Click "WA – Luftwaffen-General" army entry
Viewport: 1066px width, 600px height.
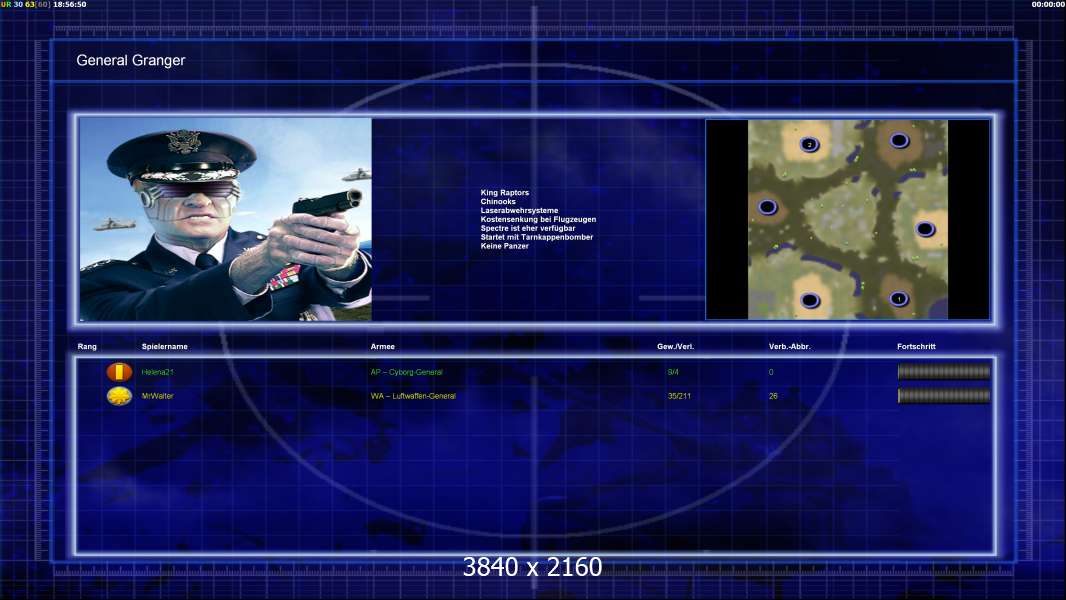coord(413,396)
